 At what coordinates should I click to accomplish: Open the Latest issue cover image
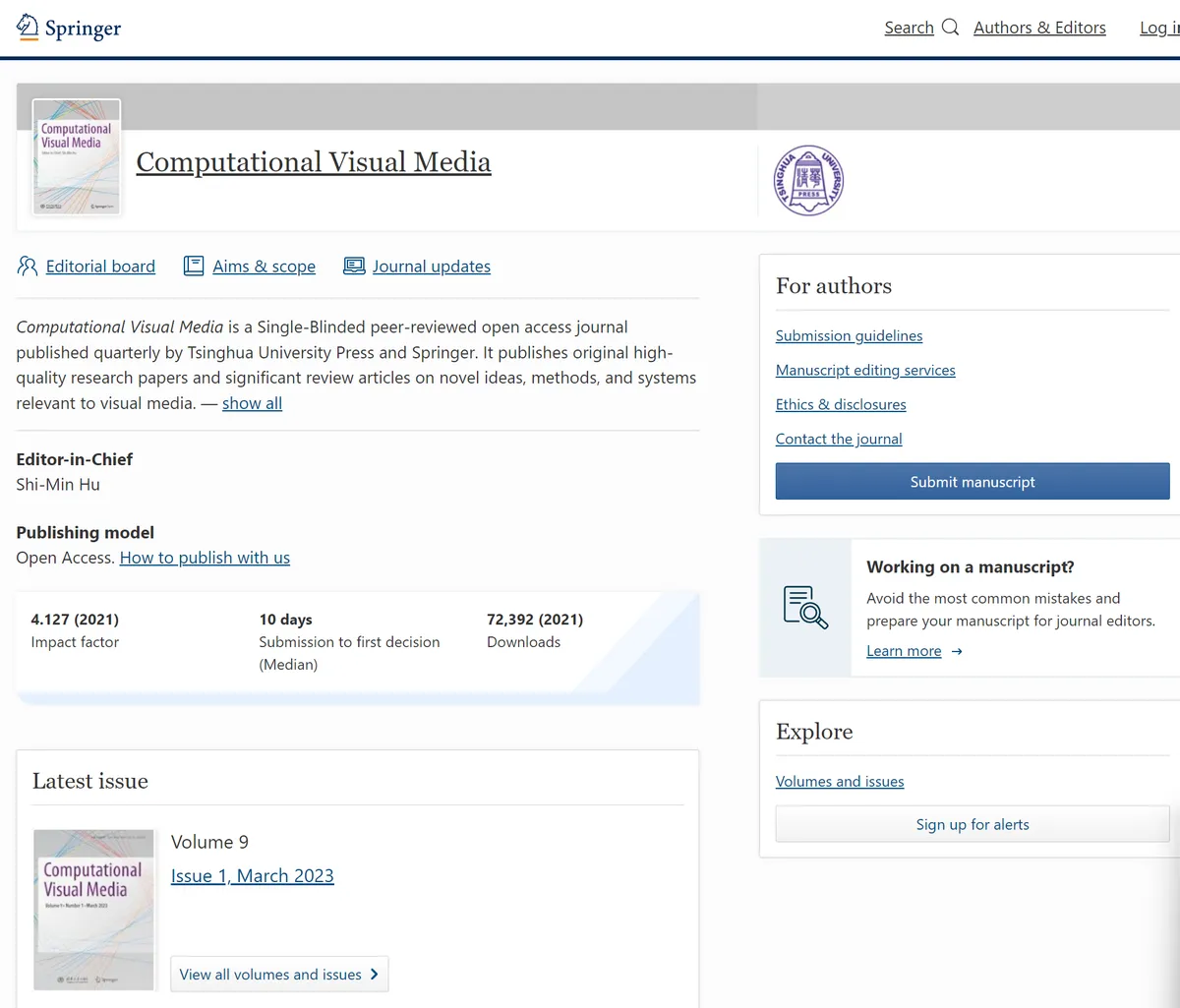[x=93, y=910]
